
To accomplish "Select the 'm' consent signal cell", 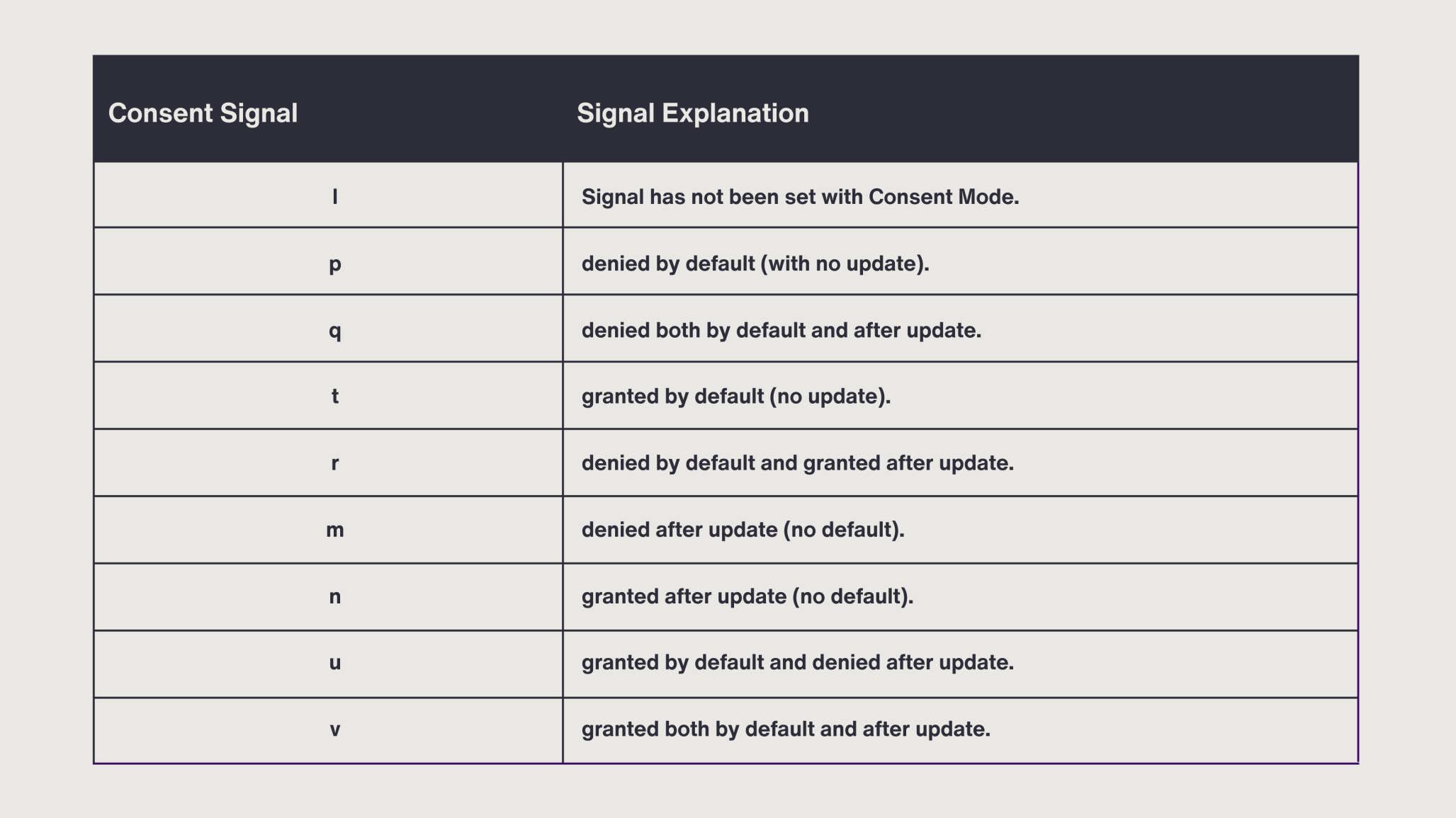I will point(335,530).
